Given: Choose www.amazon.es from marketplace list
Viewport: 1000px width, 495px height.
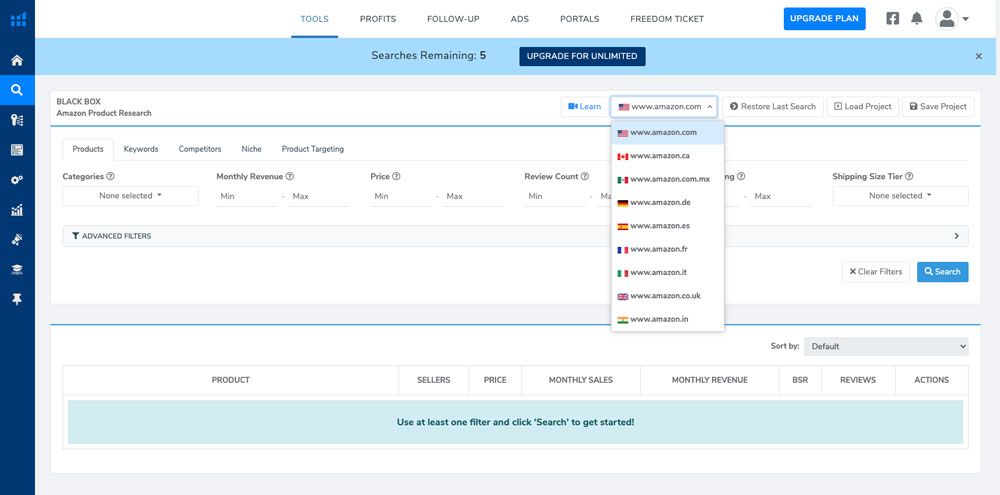Looking at the screenshot, I should point(668,226).
